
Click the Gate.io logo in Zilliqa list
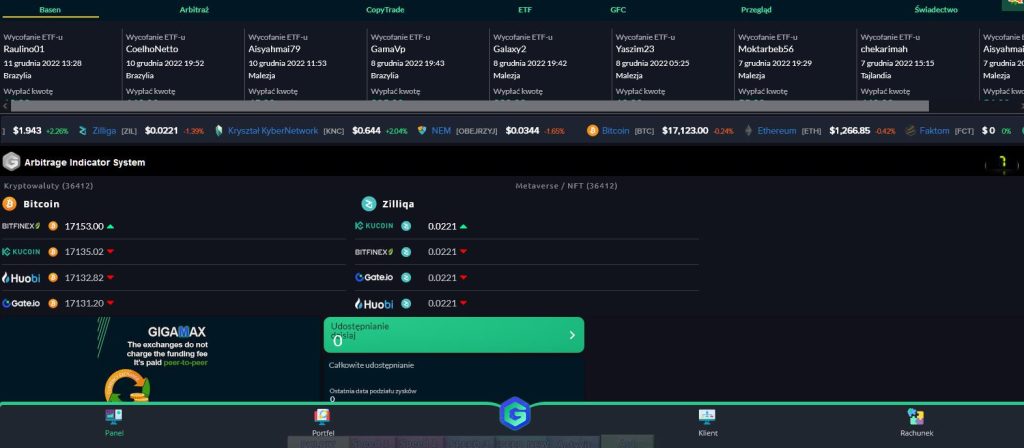(x=374, y=278)
